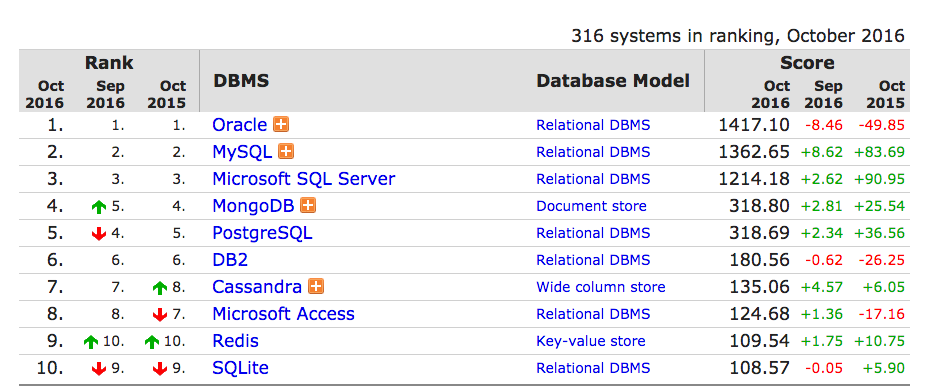This screenshot has height=390, width=930.
Task: Open the orange plus icon beside Cassandra
Action: click(316, 287)
